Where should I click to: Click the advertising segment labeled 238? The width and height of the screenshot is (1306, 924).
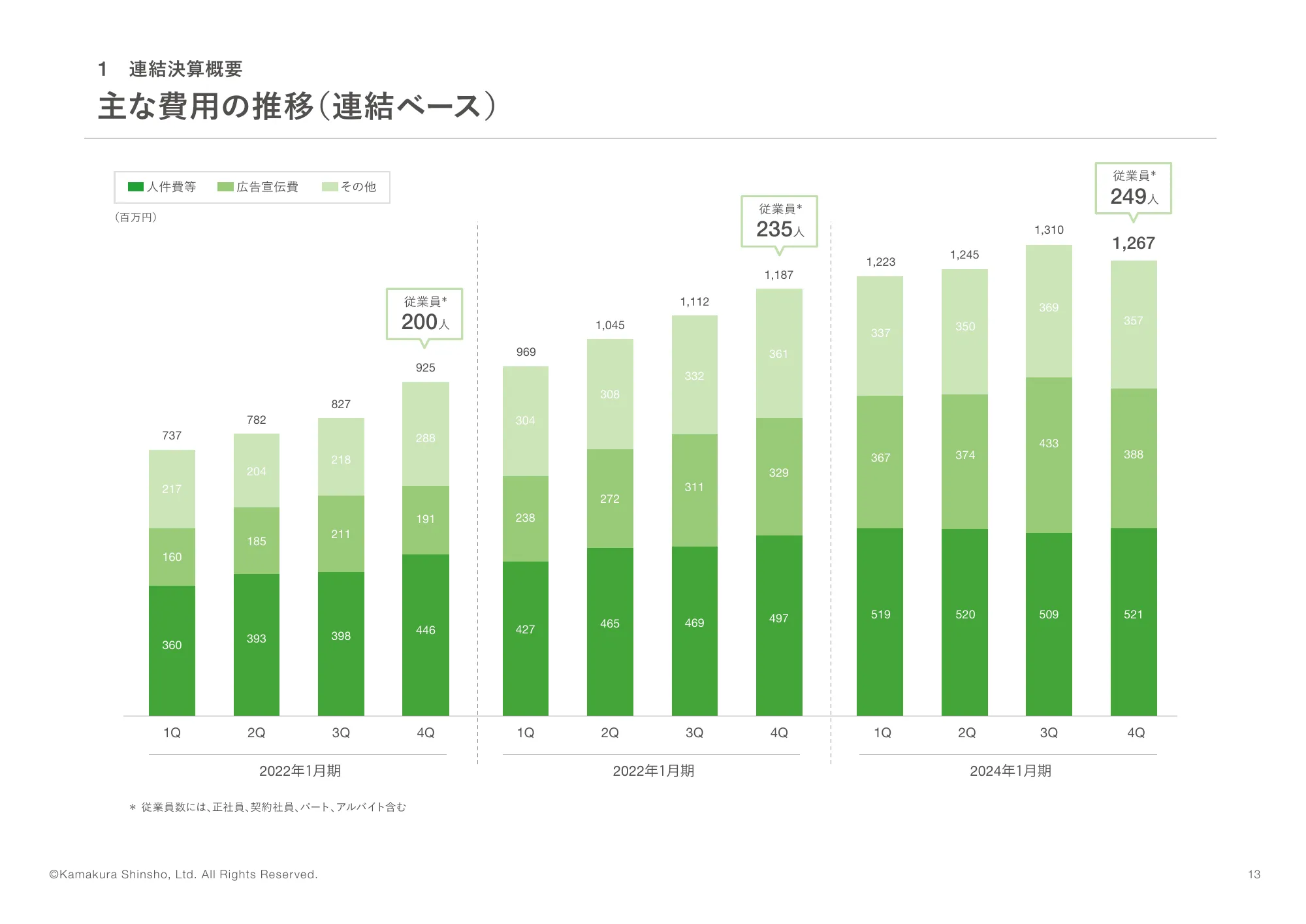pyautogui.click(x=526, y=518)
